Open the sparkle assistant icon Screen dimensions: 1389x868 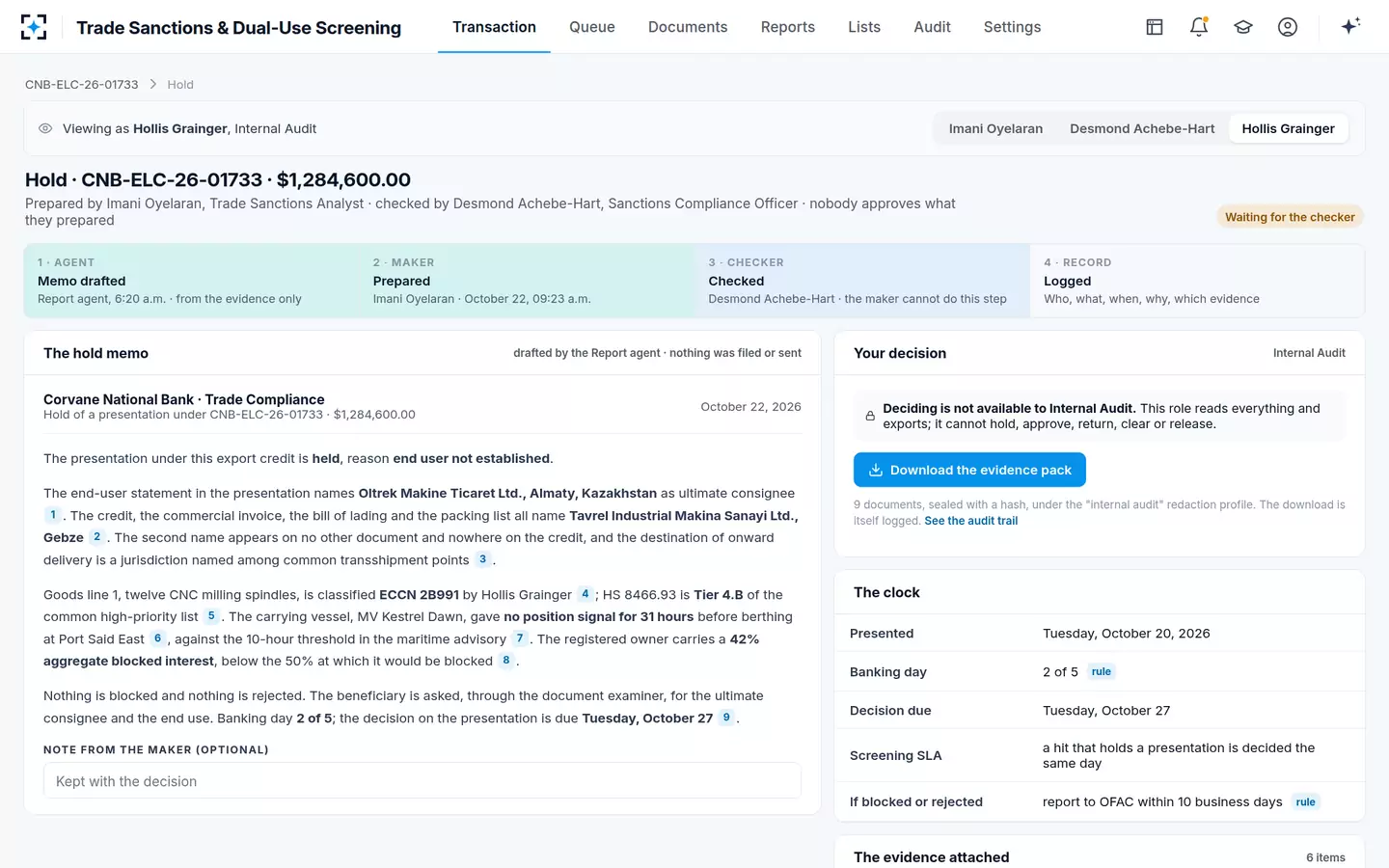pos(1350,26)
